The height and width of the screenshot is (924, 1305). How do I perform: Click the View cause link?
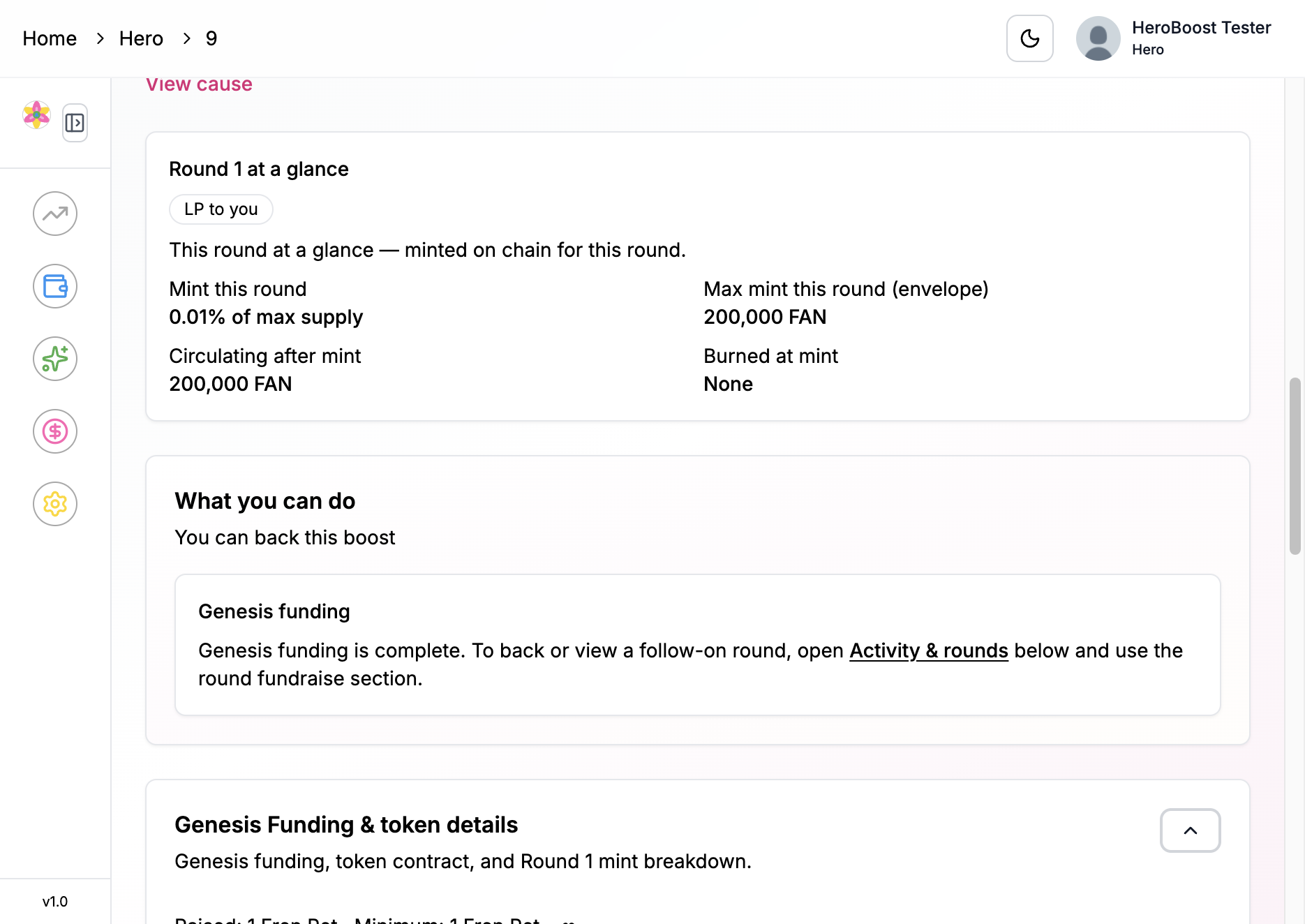pos(199,84)
